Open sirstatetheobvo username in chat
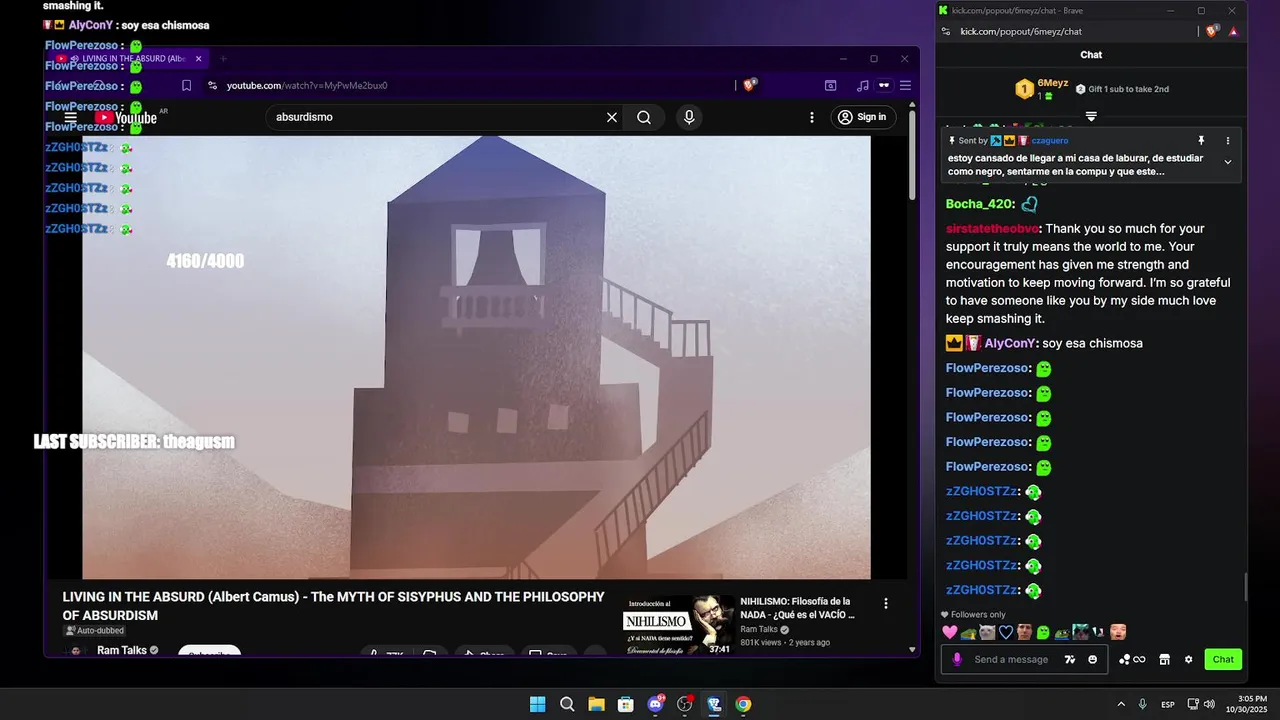This screenshot has height=720, width=1280. coord(992,228)
